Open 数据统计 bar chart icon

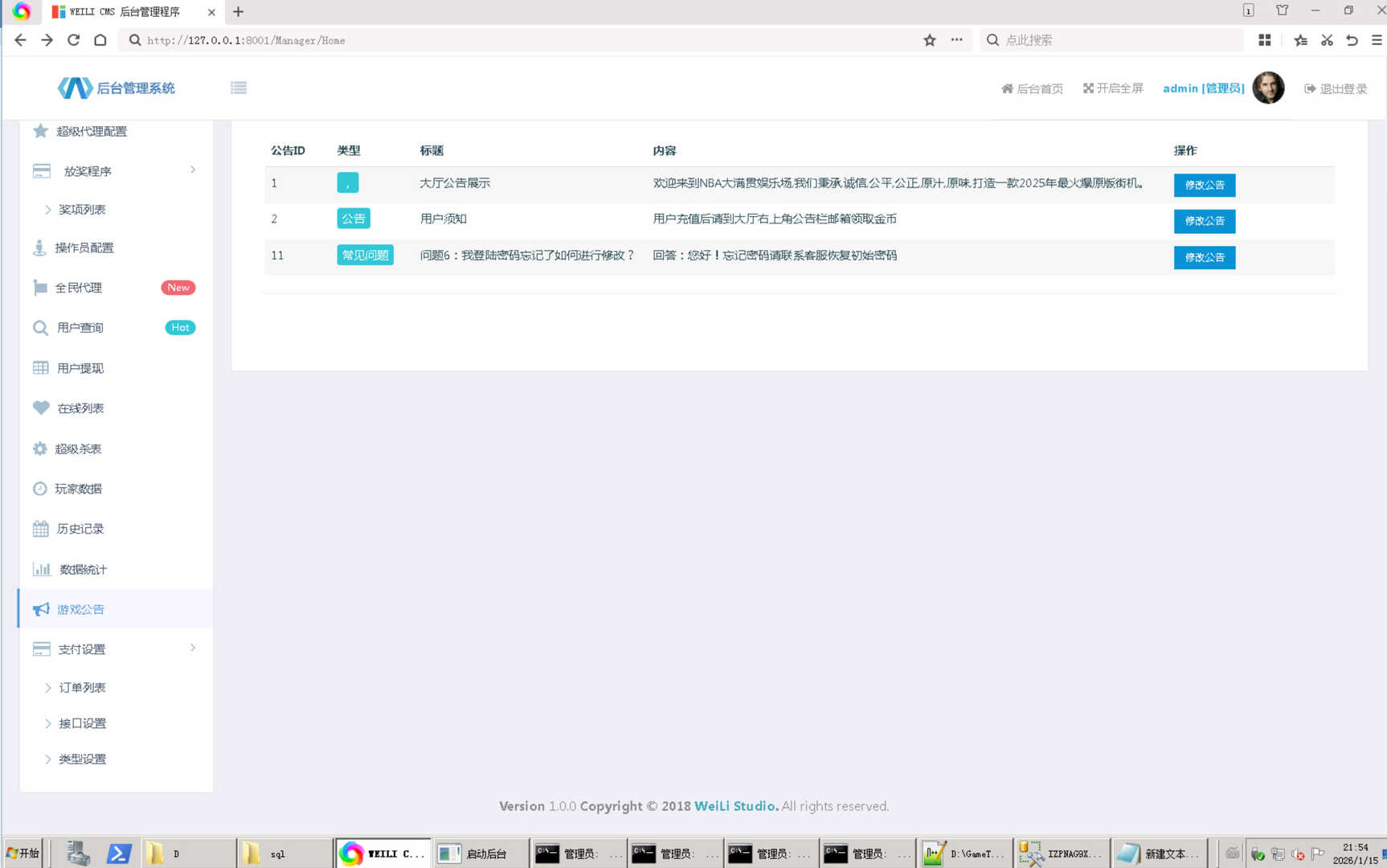tap(41, 570)
